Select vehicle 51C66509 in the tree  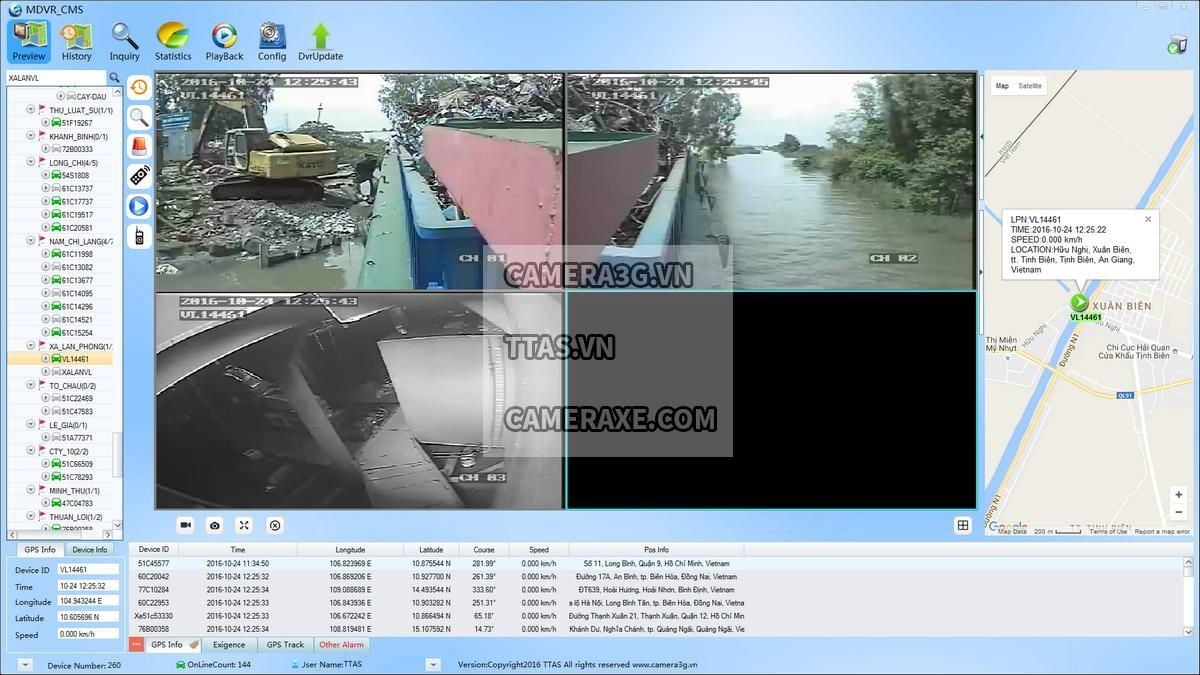click(77, 464)
